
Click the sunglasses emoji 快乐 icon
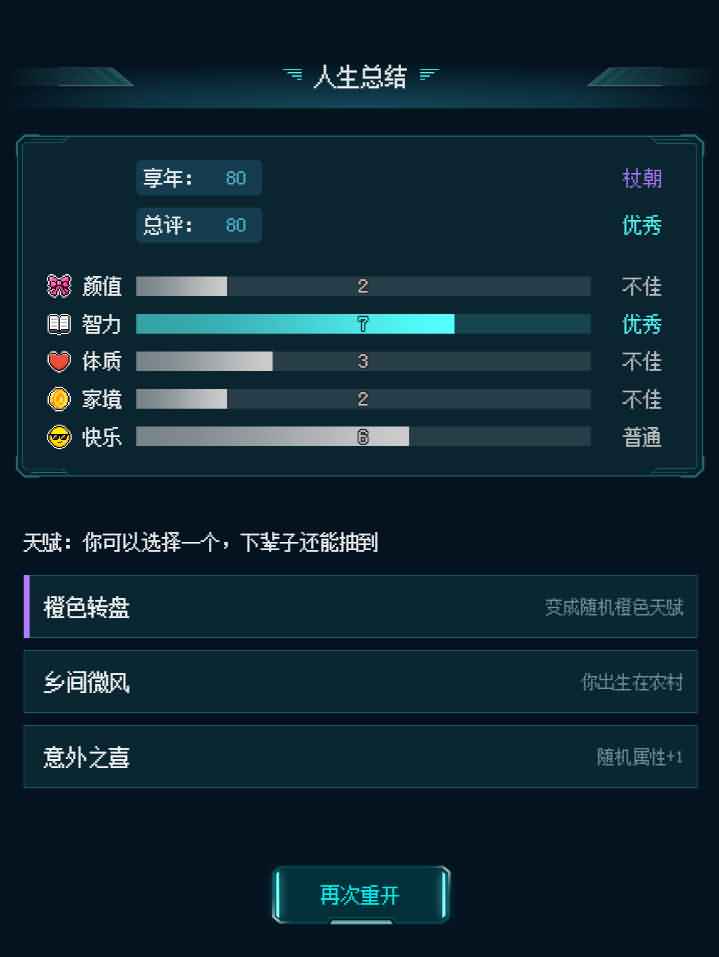coord(59,437)
